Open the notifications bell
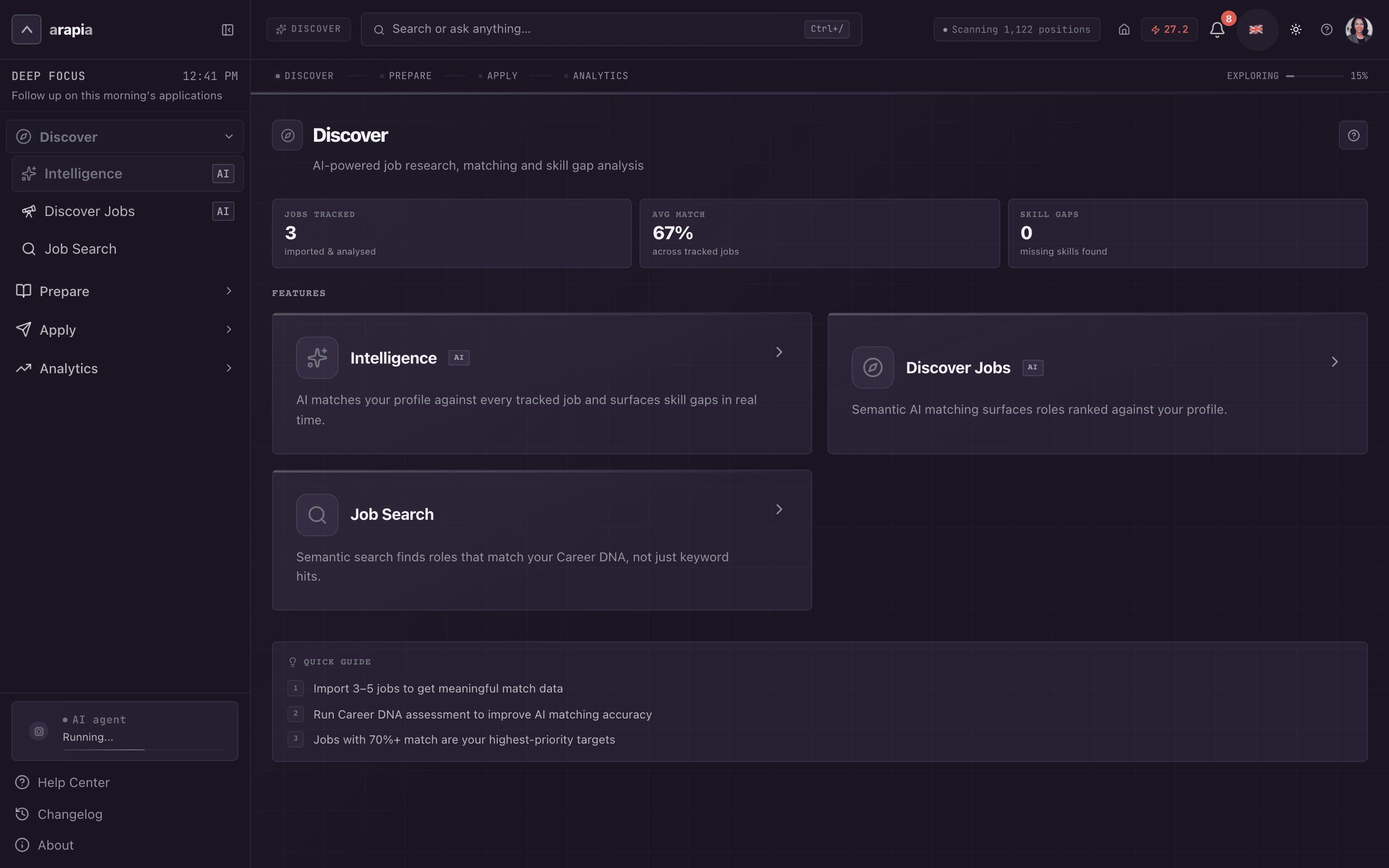Viewport: 1389px width, 868px height. tap(1217, 29)
